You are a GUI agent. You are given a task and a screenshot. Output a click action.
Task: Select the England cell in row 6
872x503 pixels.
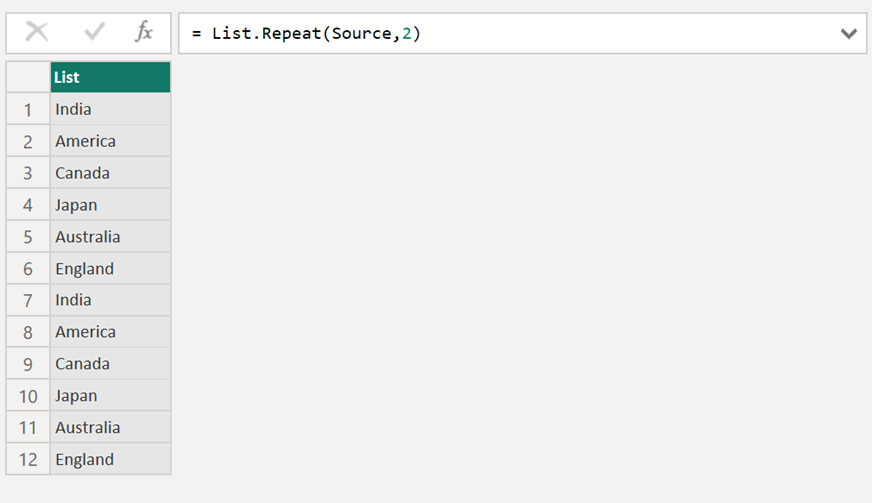(110, 268)
